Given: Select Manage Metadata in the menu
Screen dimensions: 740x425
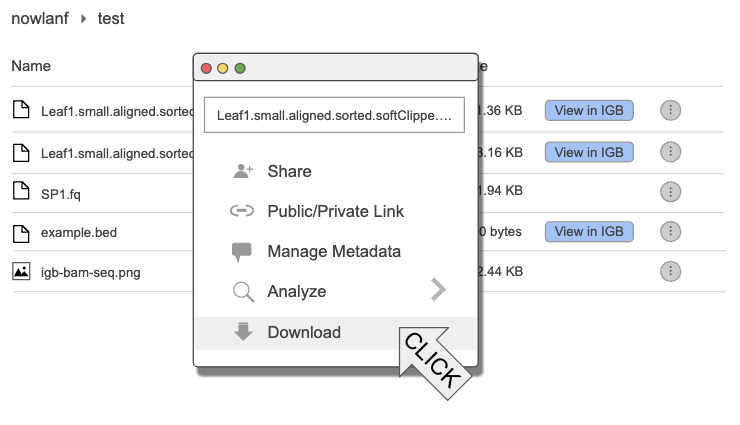Looking at the screenshot, I should pos(333,252).
